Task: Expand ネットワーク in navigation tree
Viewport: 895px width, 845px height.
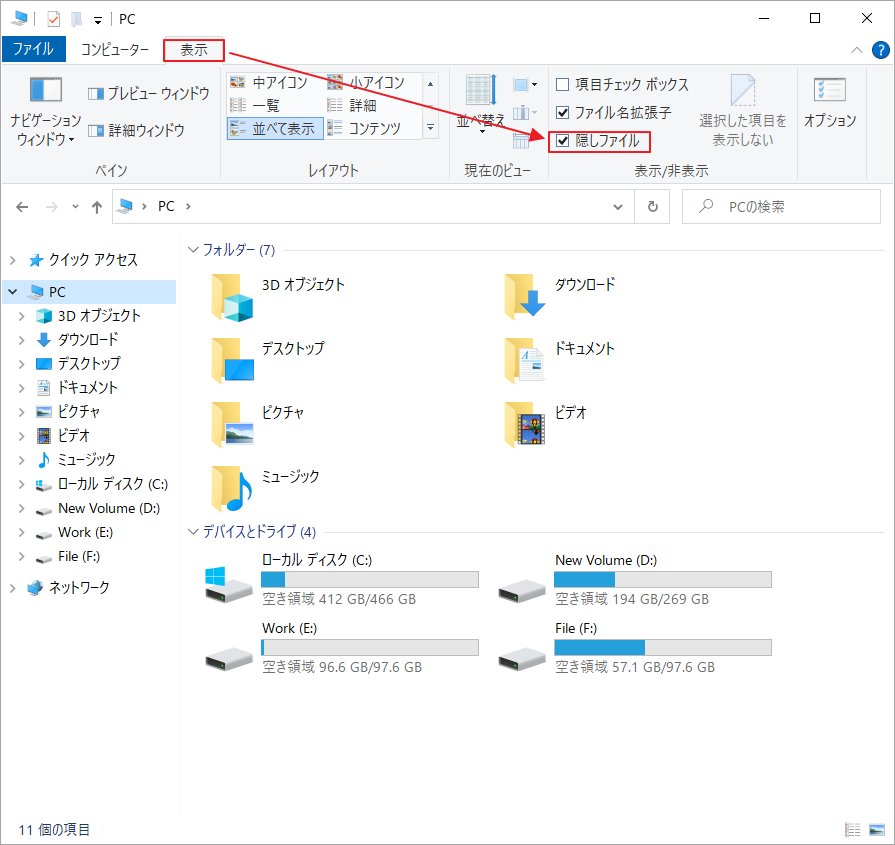Action: click(x=13, y=588)
